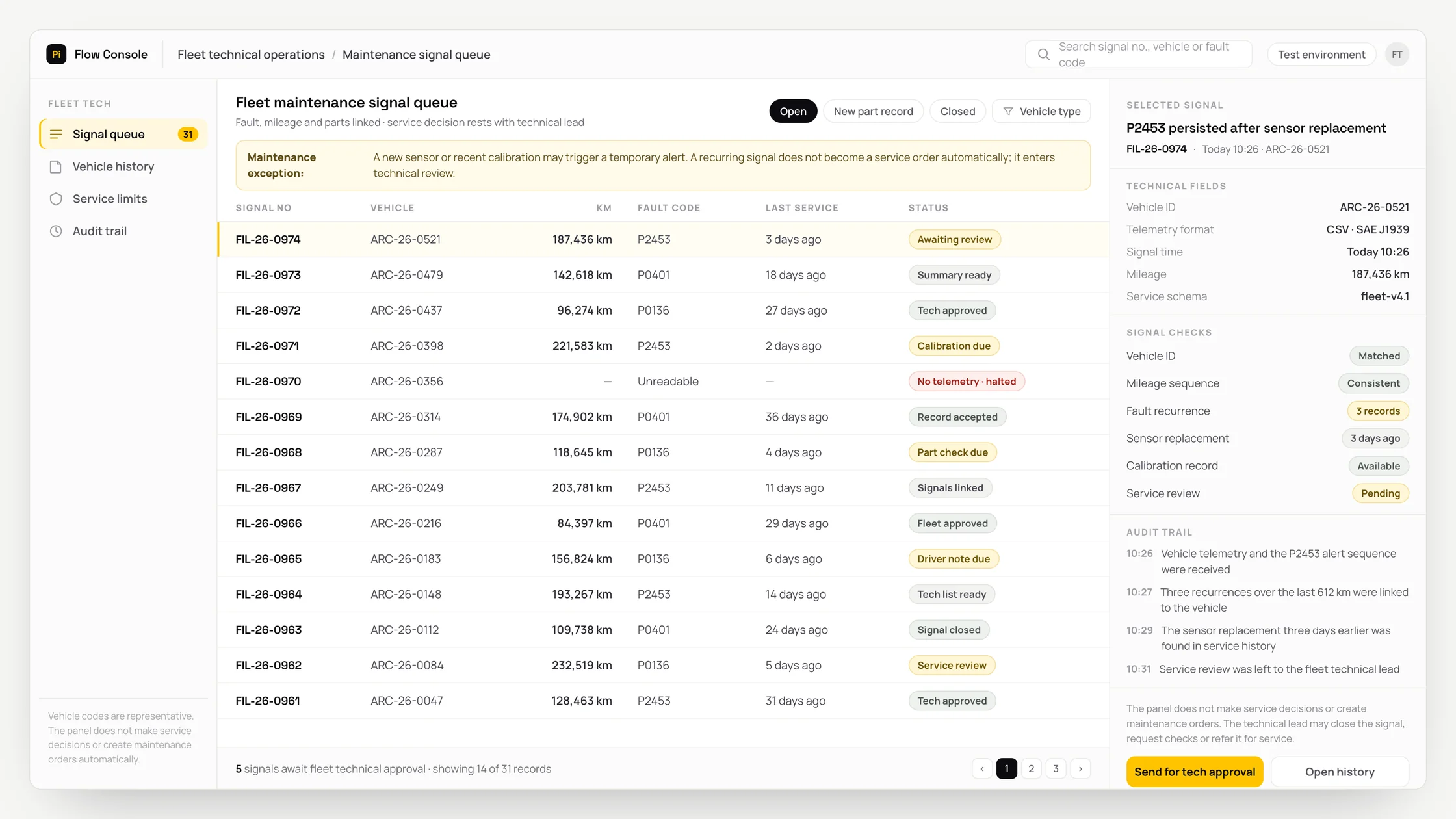This screenshot has width=1456, height=819.
Task: Click the Signal closed status pill
Action: click(949, 630)
